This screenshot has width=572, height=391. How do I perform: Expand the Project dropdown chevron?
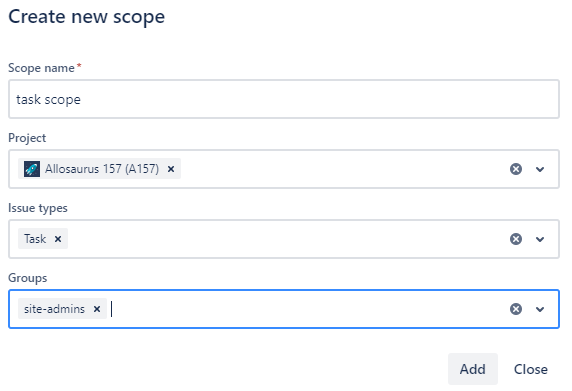(540, 169)
